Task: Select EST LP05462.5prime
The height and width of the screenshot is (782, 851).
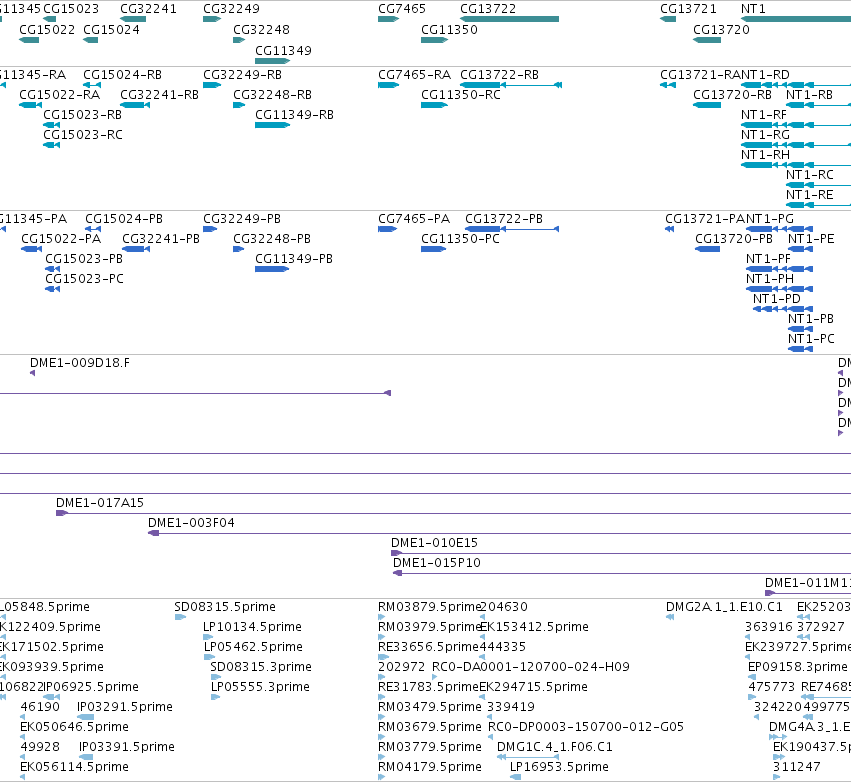Action: pyautogui.click(x=253, y=647)
